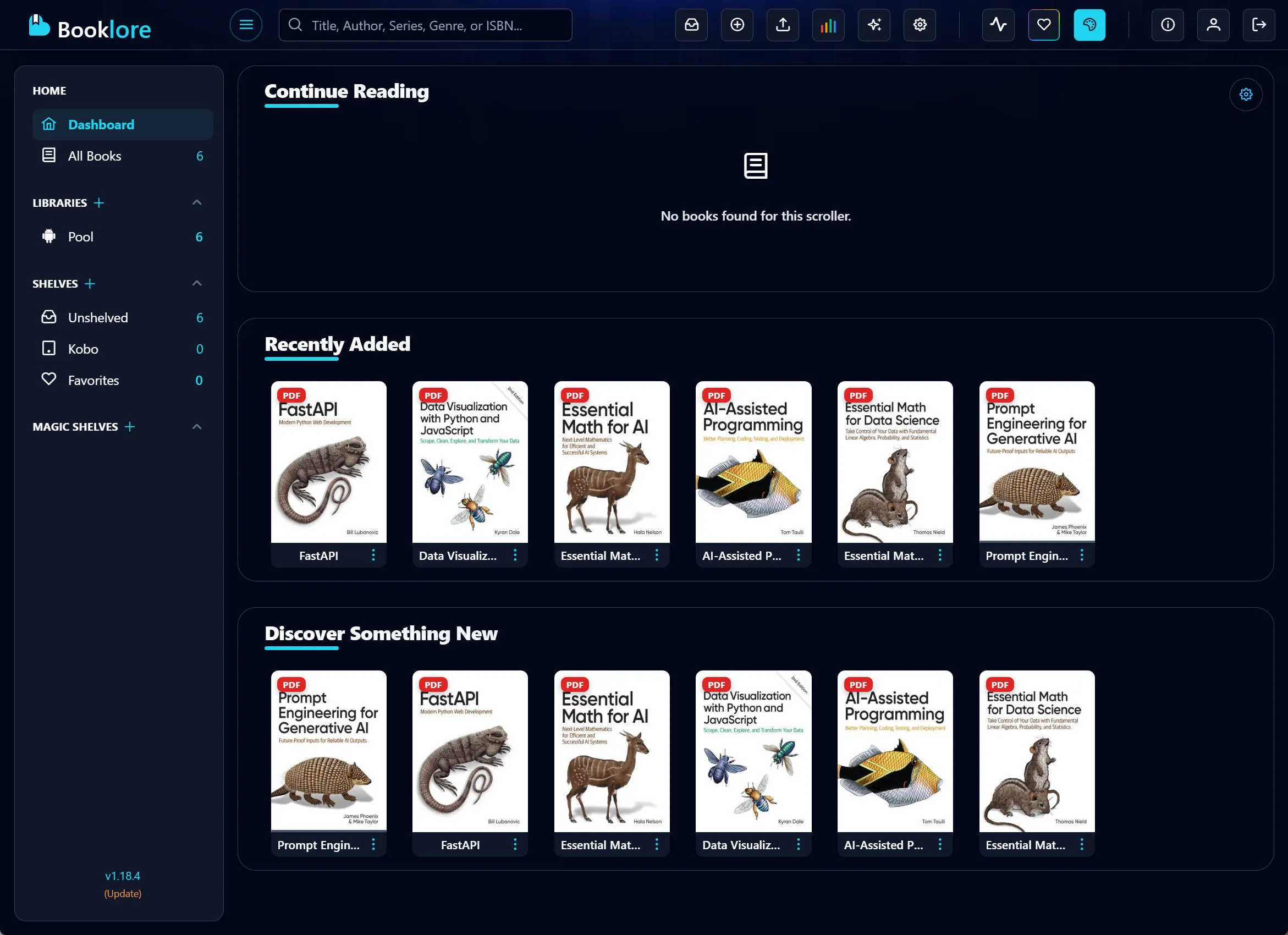Viewport: 1288px width, 935px height.
Task: Click the heart support icon in header
Action: click(x=1043, y=25)
